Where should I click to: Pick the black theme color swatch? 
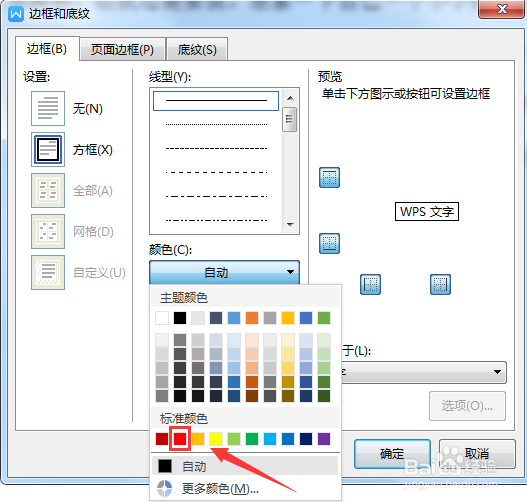click(180, 318)
